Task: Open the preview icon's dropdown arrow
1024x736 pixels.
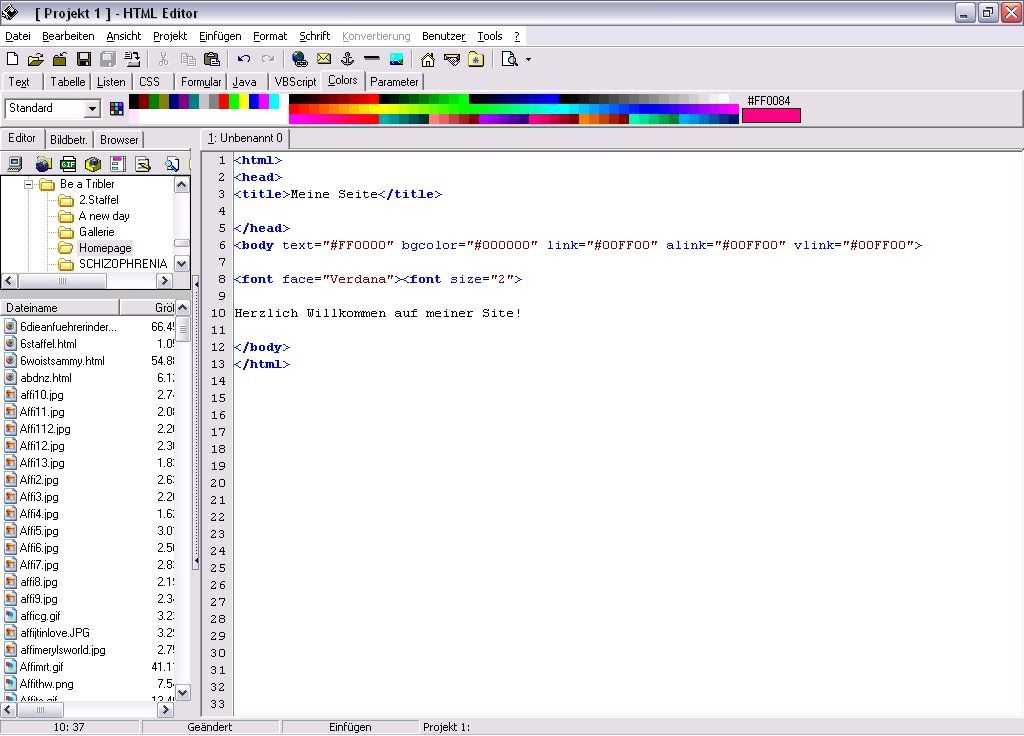Action: point(528,59)
